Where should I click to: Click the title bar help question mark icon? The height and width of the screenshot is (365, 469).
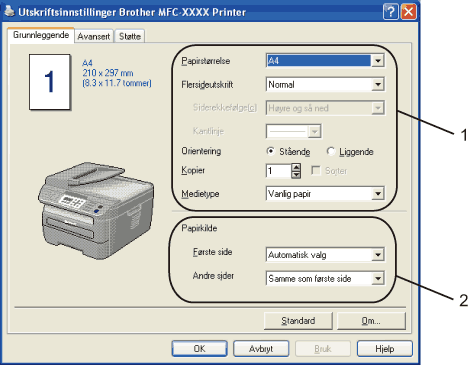390,12
